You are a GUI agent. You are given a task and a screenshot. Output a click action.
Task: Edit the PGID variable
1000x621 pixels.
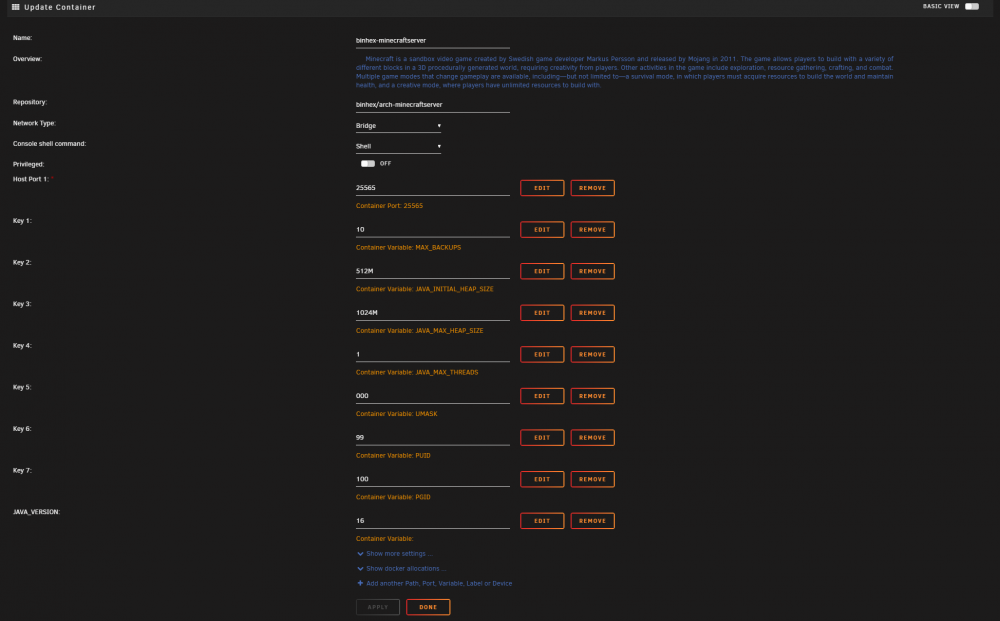pyautogui.click(x=542, y=479)
